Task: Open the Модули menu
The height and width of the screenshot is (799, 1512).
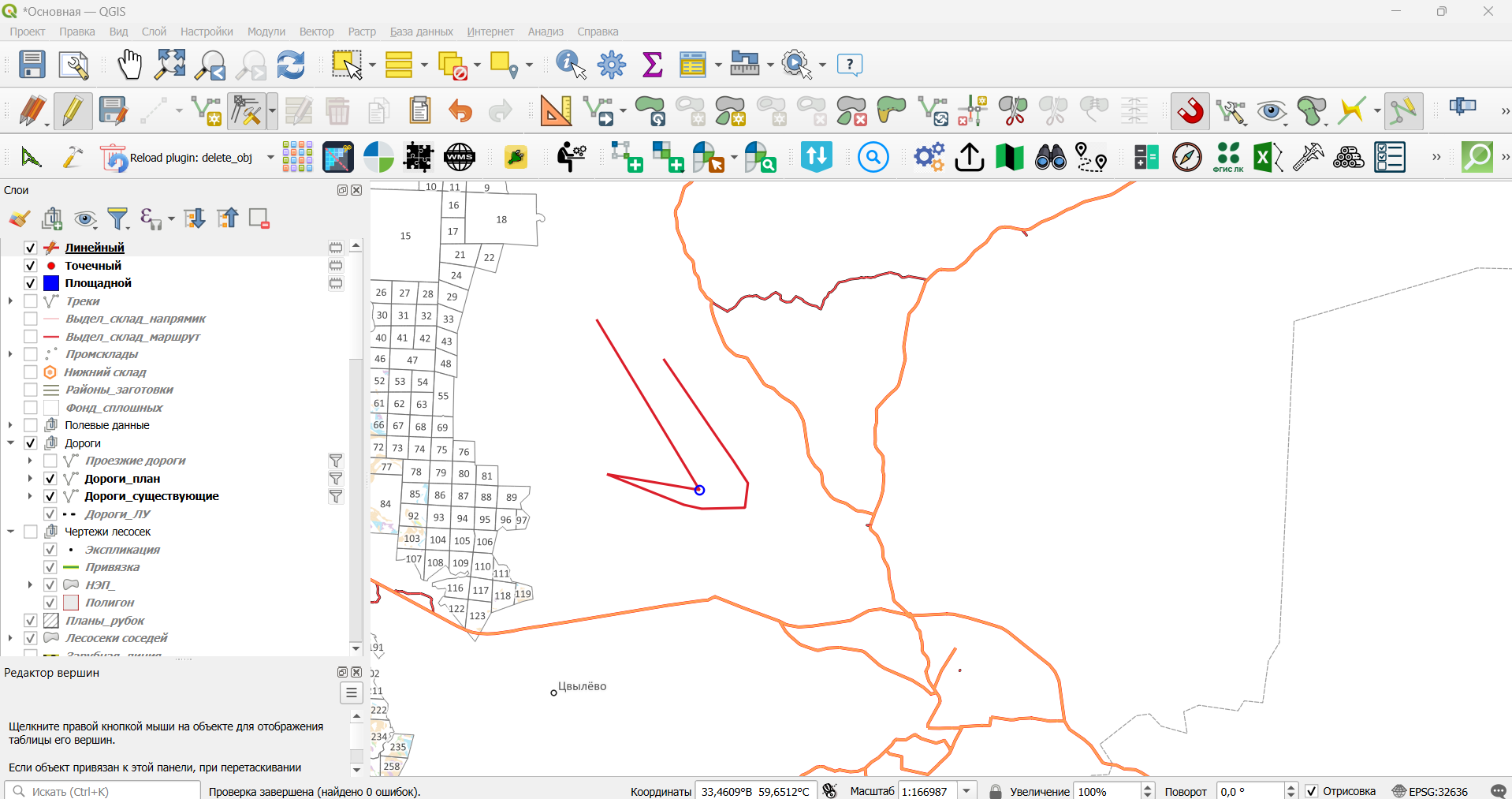Action: [x=266, y=32]
